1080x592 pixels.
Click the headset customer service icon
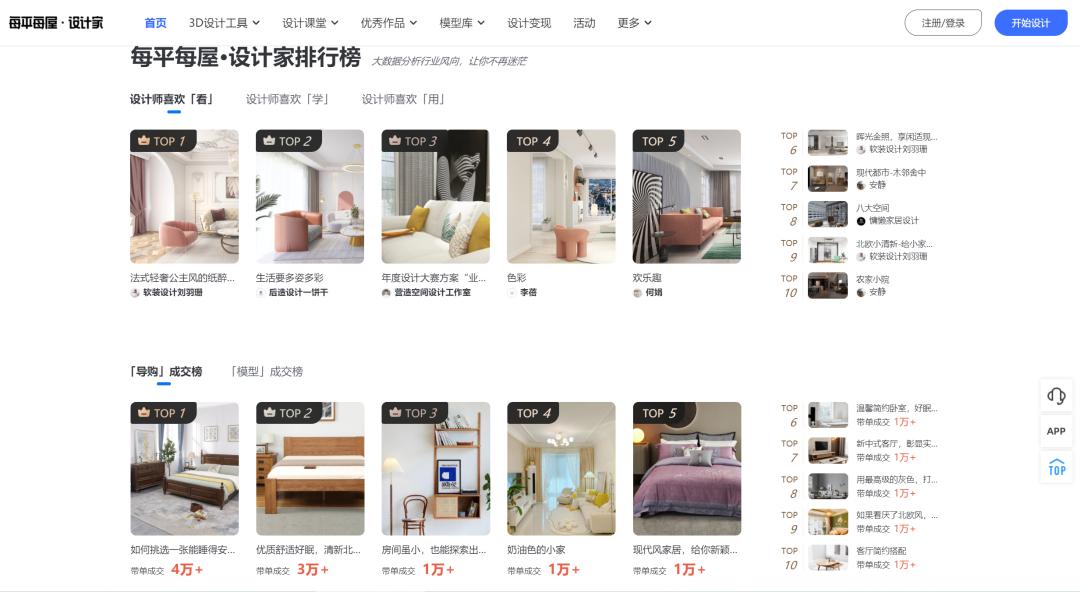tap(1056, 396)
